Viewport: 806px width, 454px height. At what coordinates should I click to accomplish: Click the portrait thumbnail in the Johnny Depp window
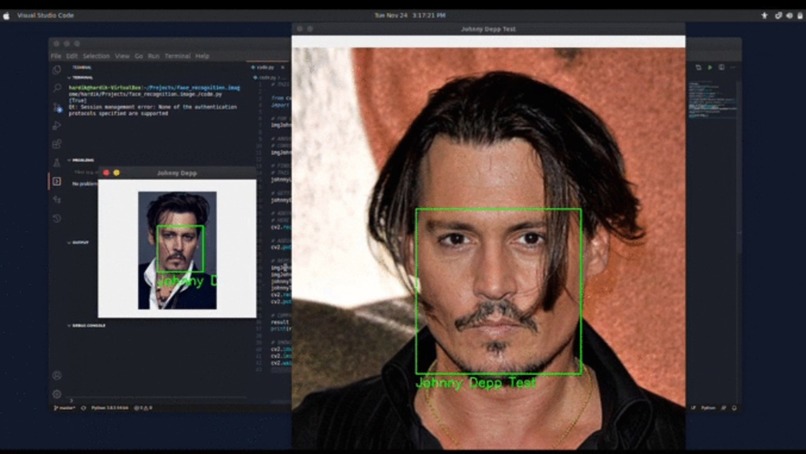177,250
